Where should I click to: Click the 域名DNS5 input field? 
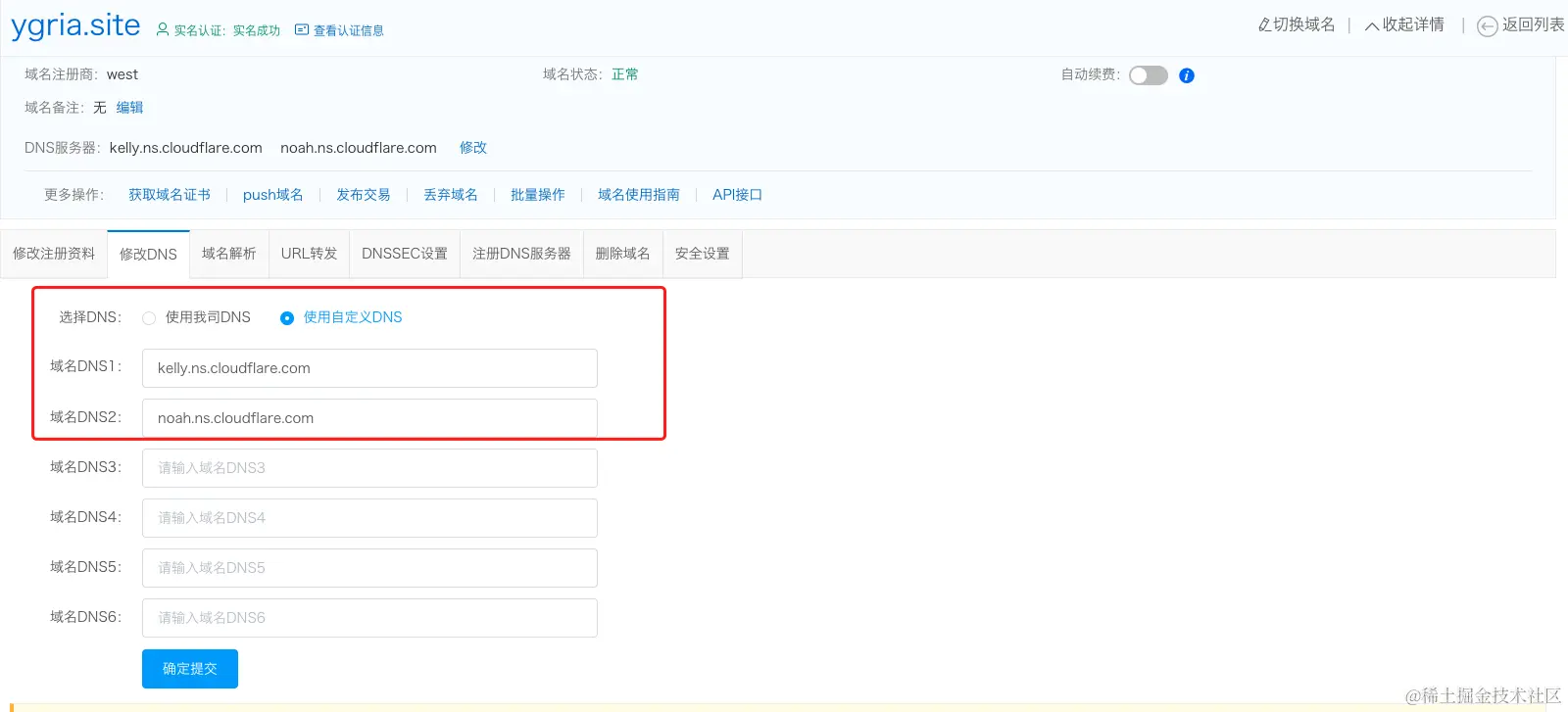369,568
